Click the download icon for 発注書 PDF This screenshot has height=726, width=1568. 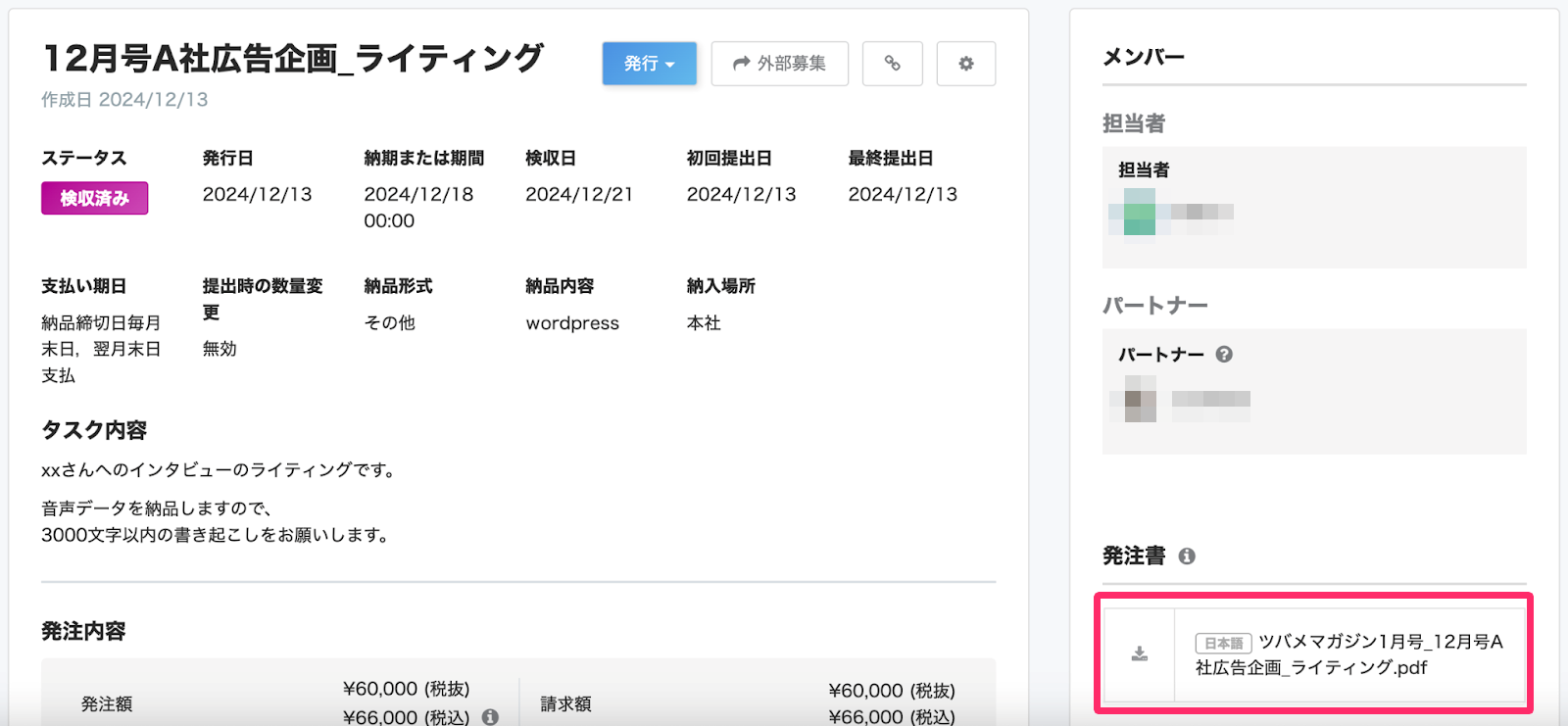point(1139,653)
